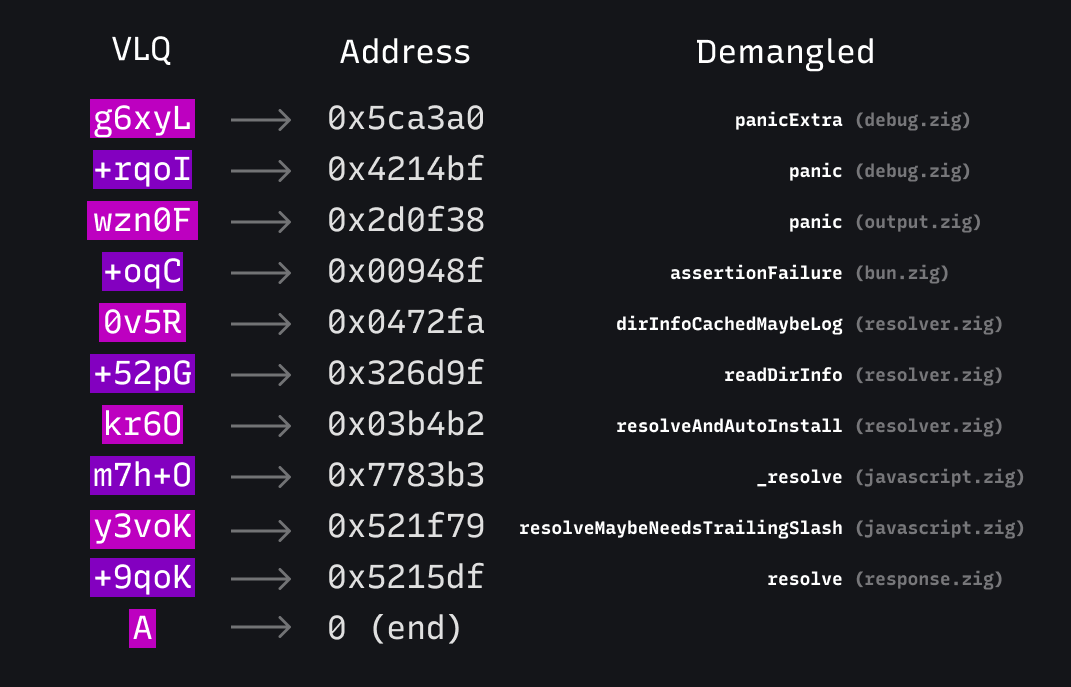Click the arrow pointing to 0x0472fa

[x=261, y=324]
